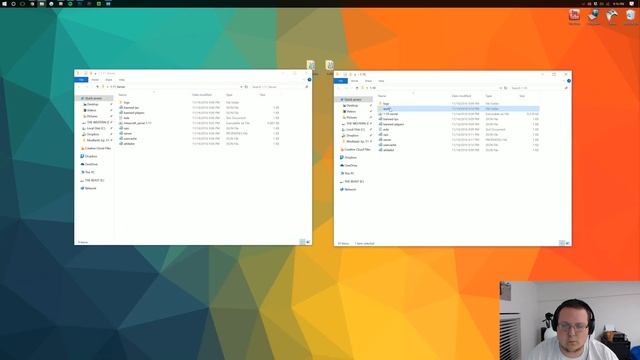Open the Share tab in 1.11 Server window

coord(109,80)
